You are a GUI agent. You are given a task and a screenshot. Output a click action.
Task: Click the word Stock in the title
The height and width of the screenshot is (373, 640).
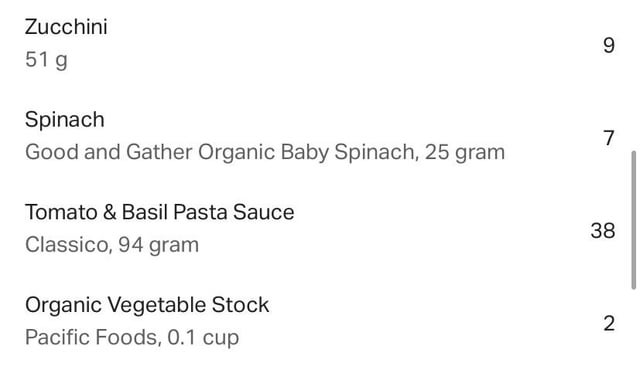[240, 305]
